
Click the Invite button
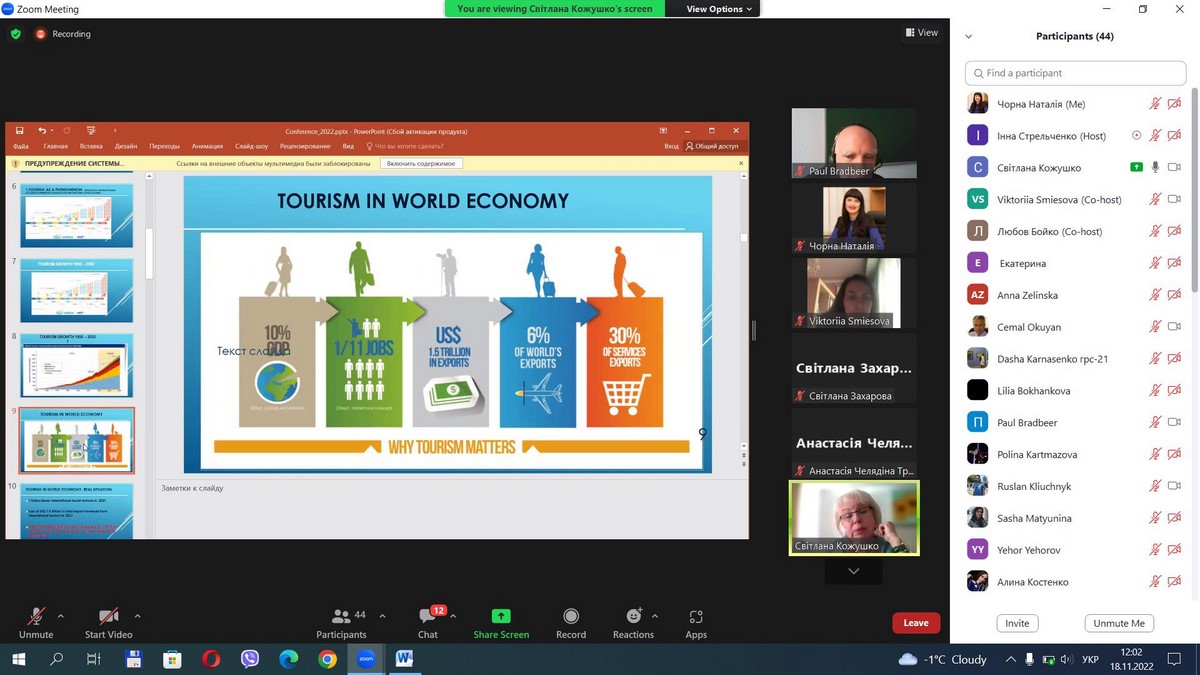1017,623
